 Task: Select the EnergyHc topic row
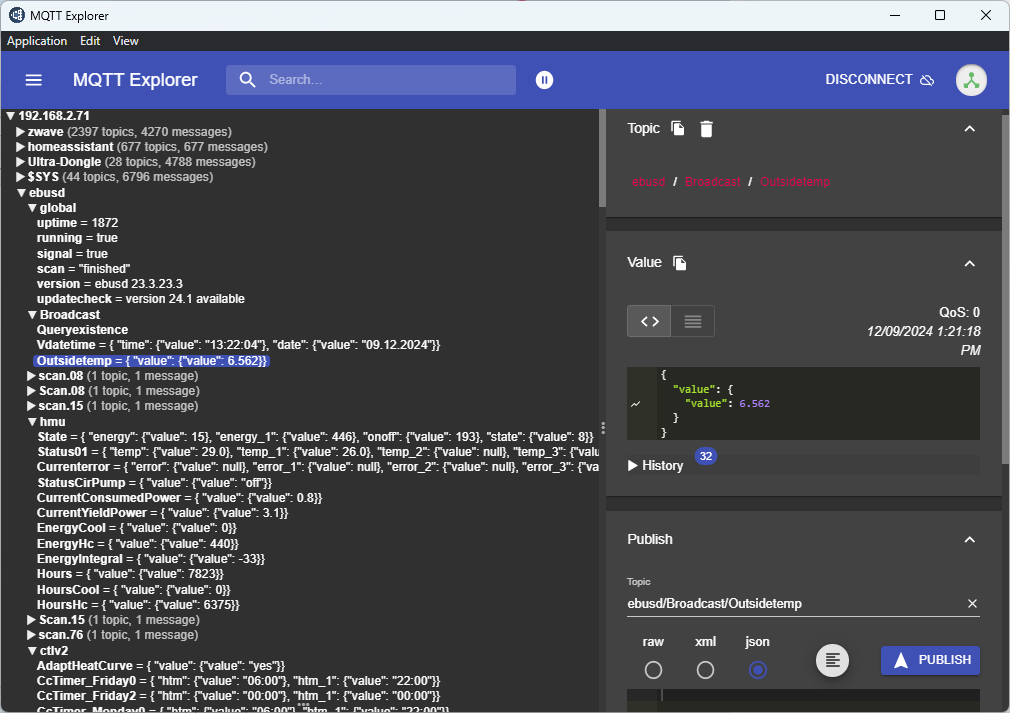click(137, 544)
